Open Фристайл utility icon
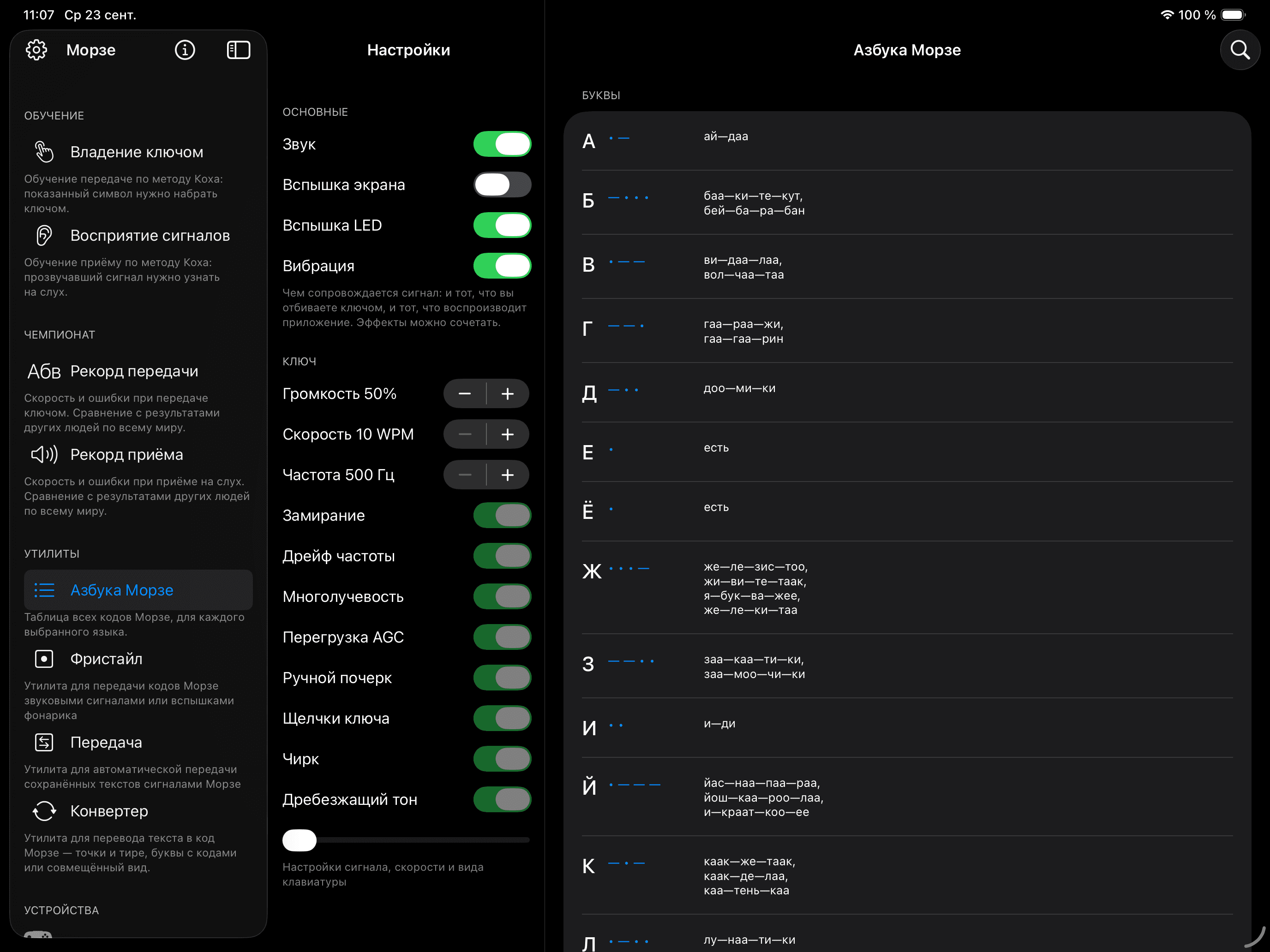Viewport: 1270px width, 952px height. (x=44, y=659)
